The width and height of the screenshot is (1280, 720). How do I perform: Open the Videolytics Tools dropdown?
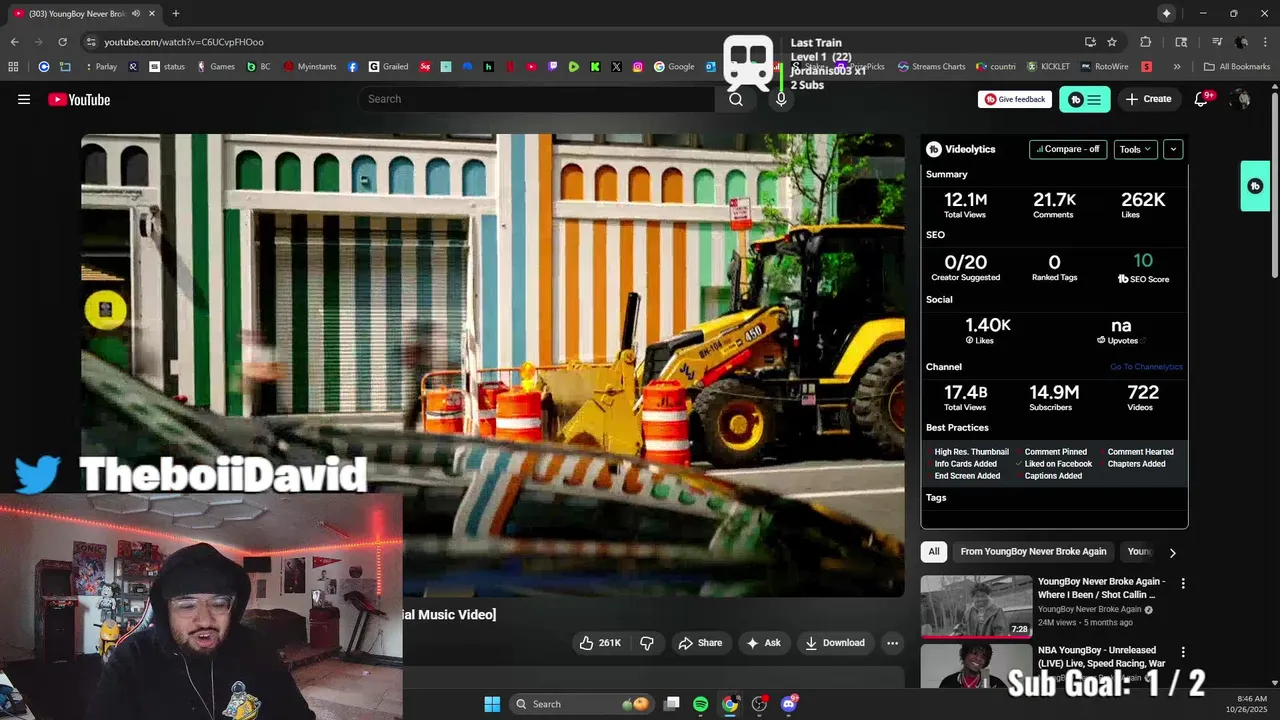[1136, 149]
